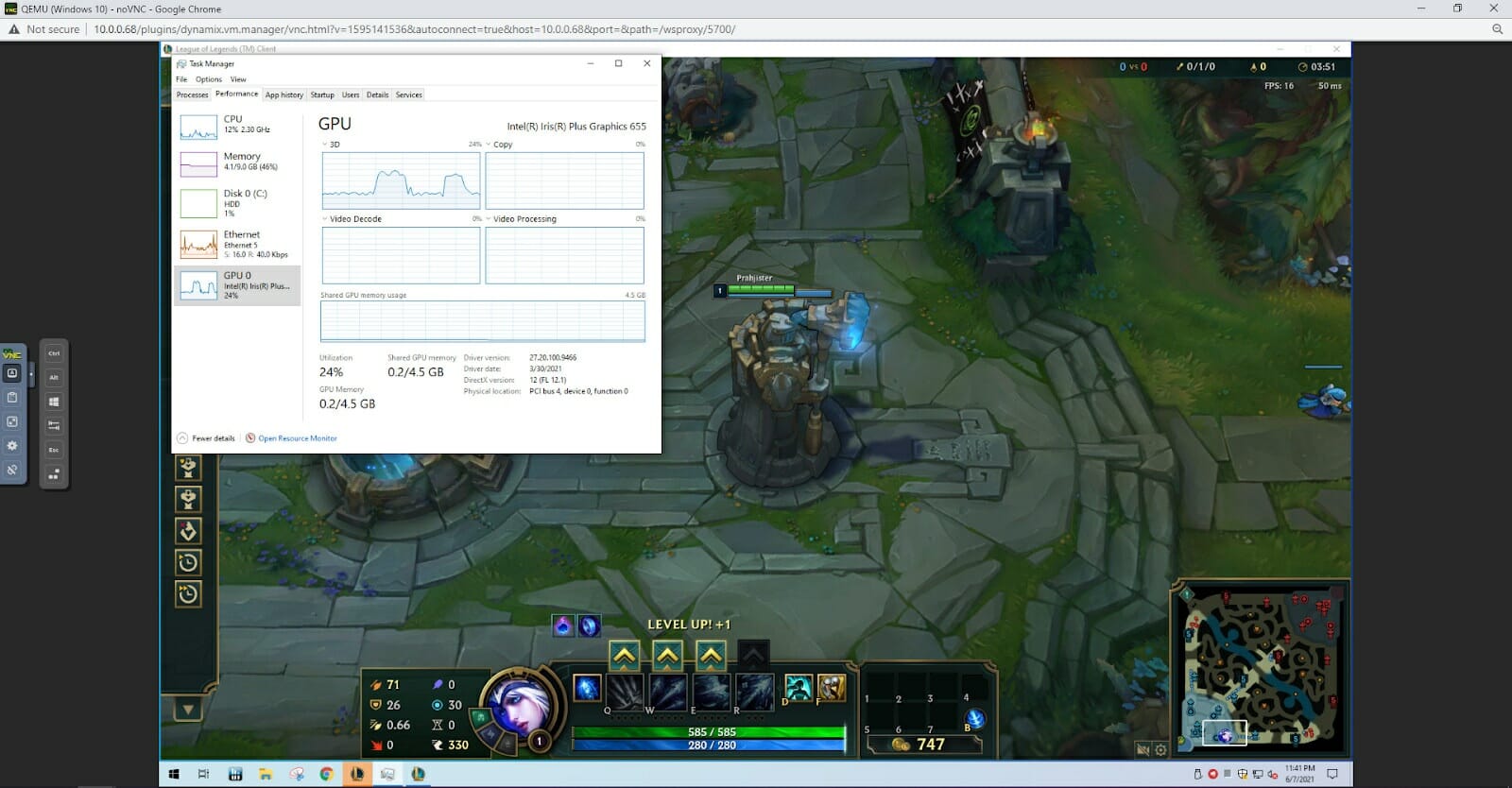Use the D summoner spell icon
The image size is (1512, 788).
(x=799, y=688)
